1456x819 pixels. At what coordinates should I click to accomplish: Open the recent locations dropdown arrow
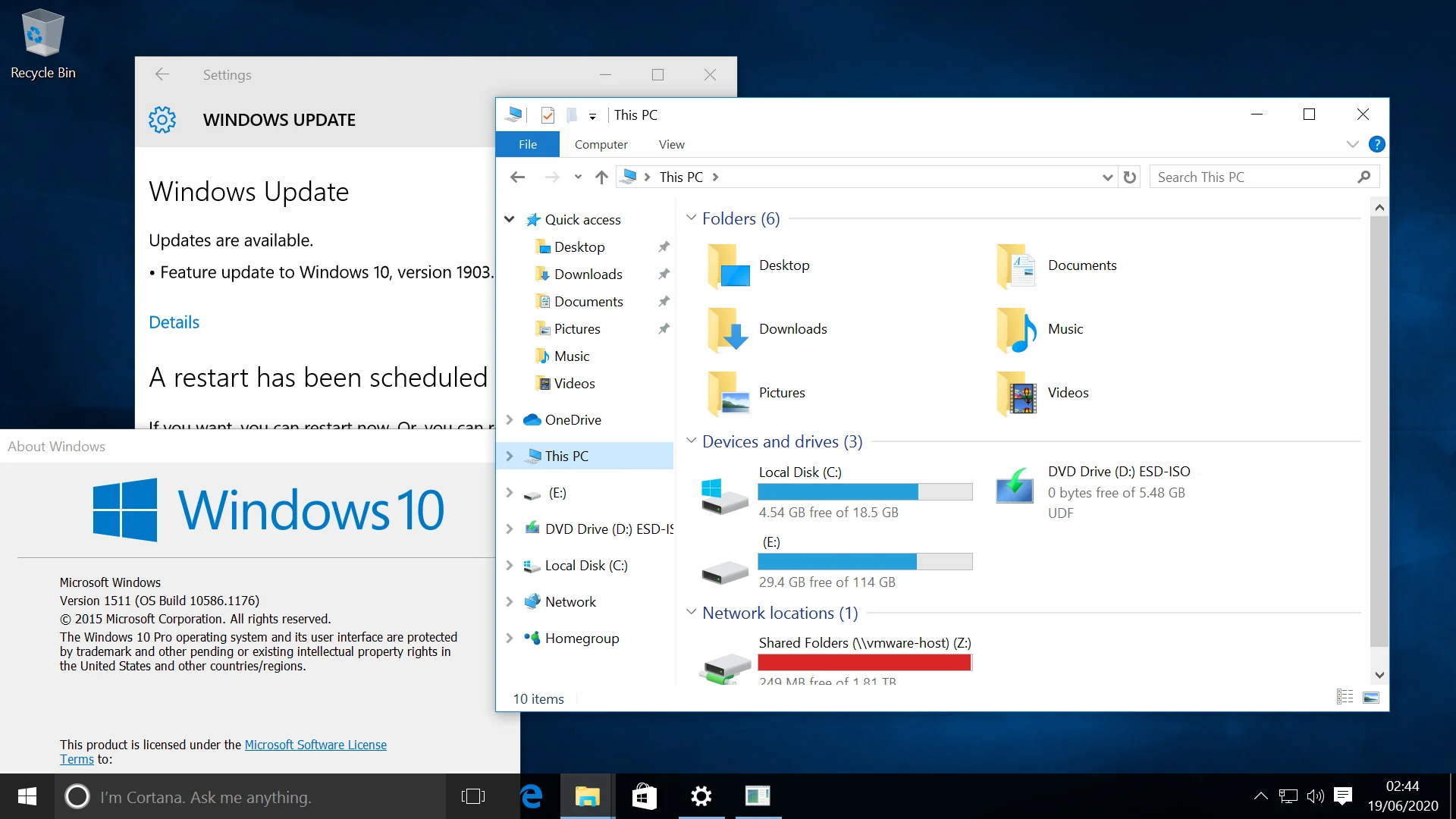578,177
